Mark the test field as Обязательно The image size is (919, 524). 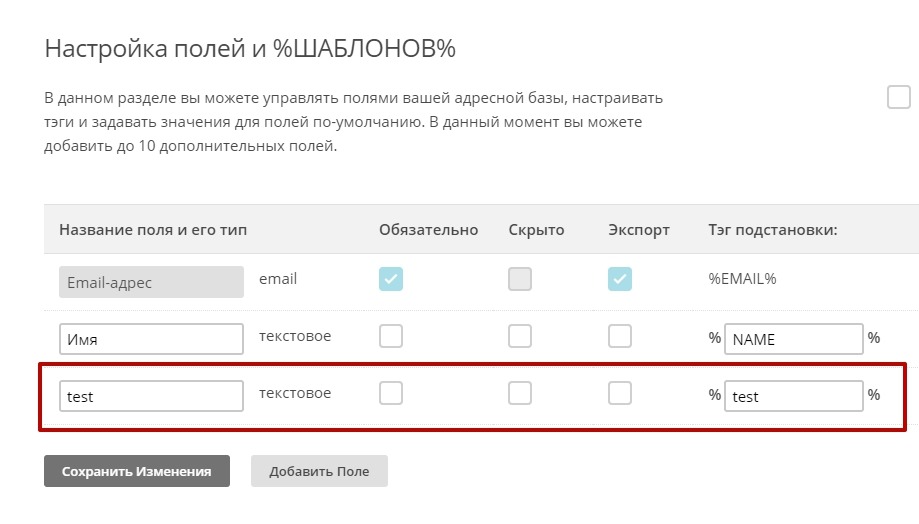(391, 394)
